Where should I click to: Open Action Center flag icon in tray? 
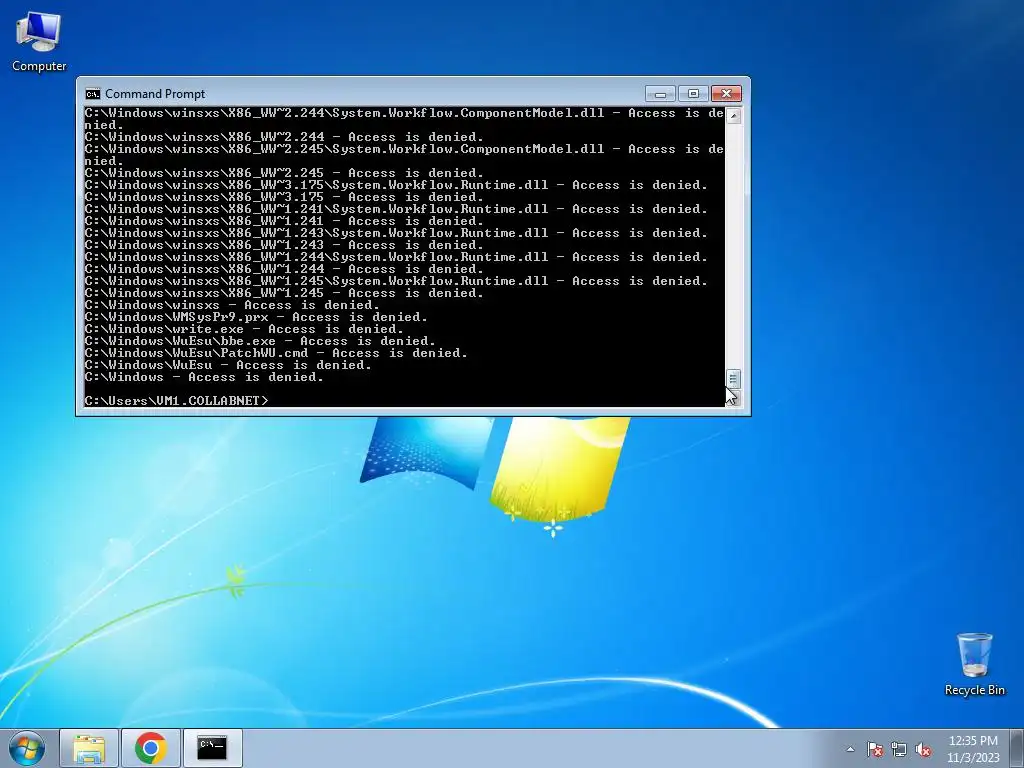pyautogui.click(x=875, y=749)
